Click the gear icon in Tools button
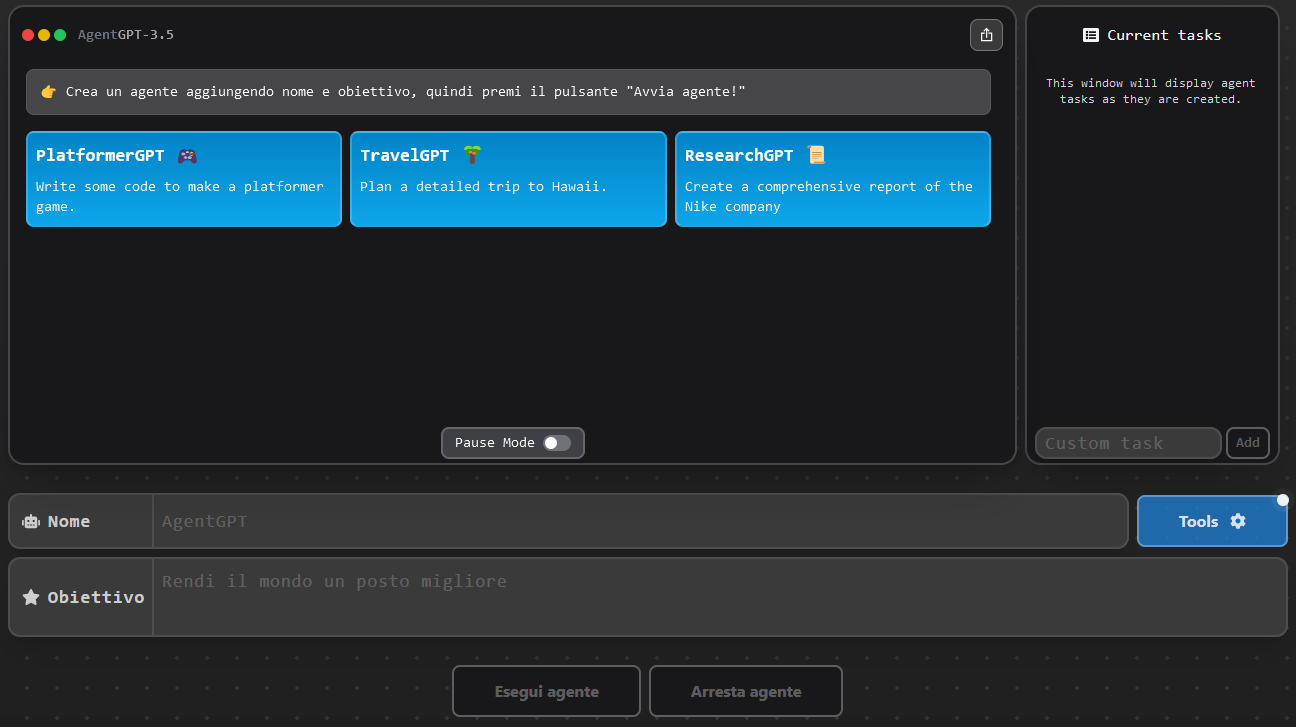The width and height of the screenshot is (1296, 727). [x=1238, y=521]
